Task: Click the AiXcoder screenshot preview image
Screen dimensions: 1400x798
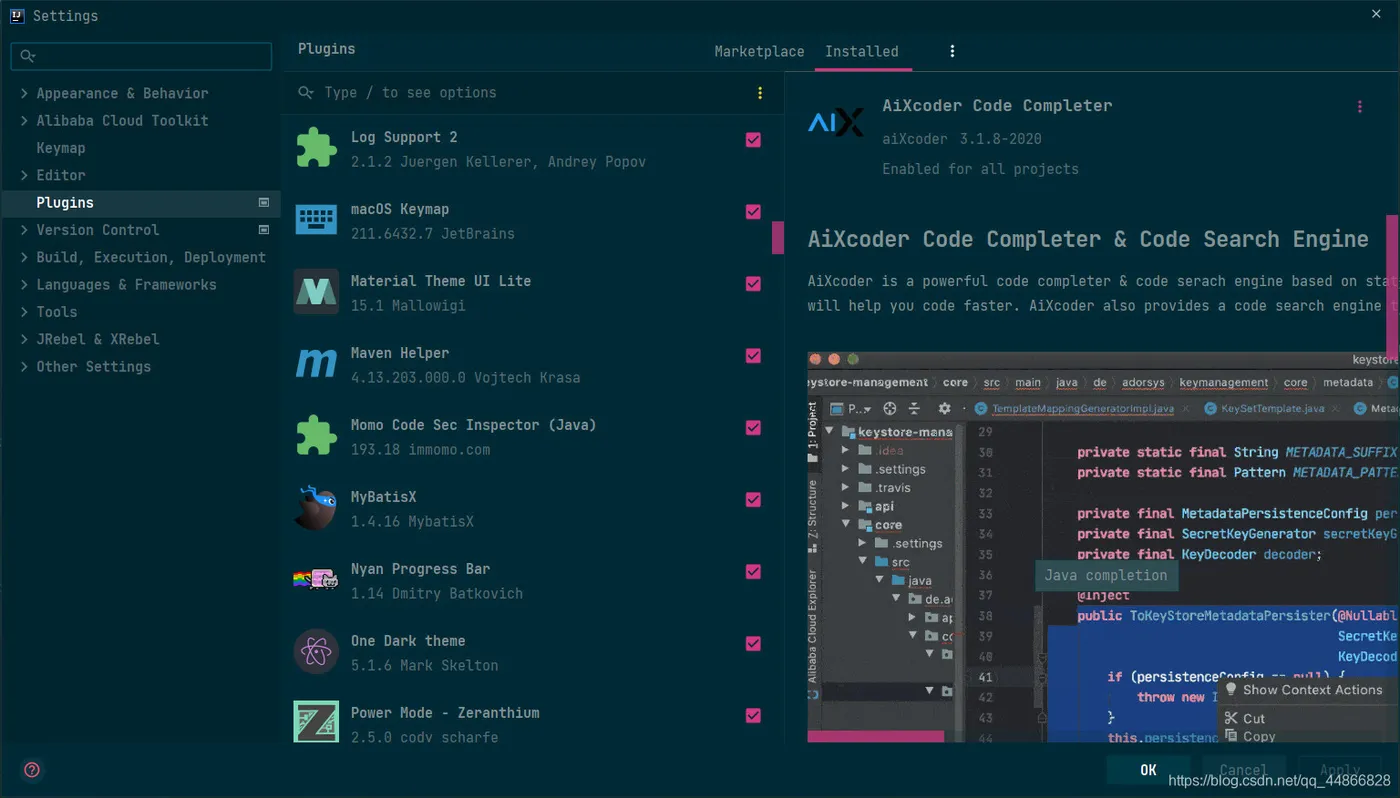Action: tap(1103, 547)
